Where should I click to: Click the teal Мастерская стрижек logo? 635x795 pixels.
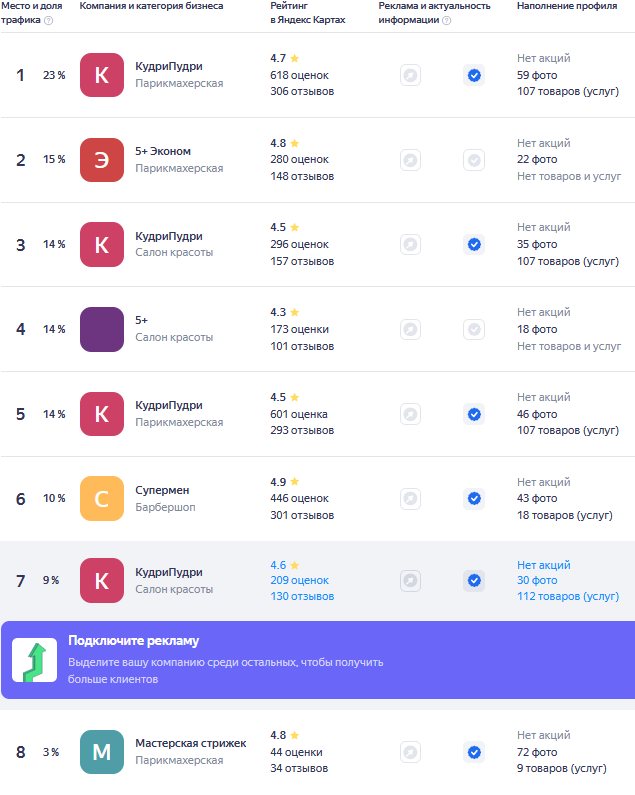[x=102, y=752]
